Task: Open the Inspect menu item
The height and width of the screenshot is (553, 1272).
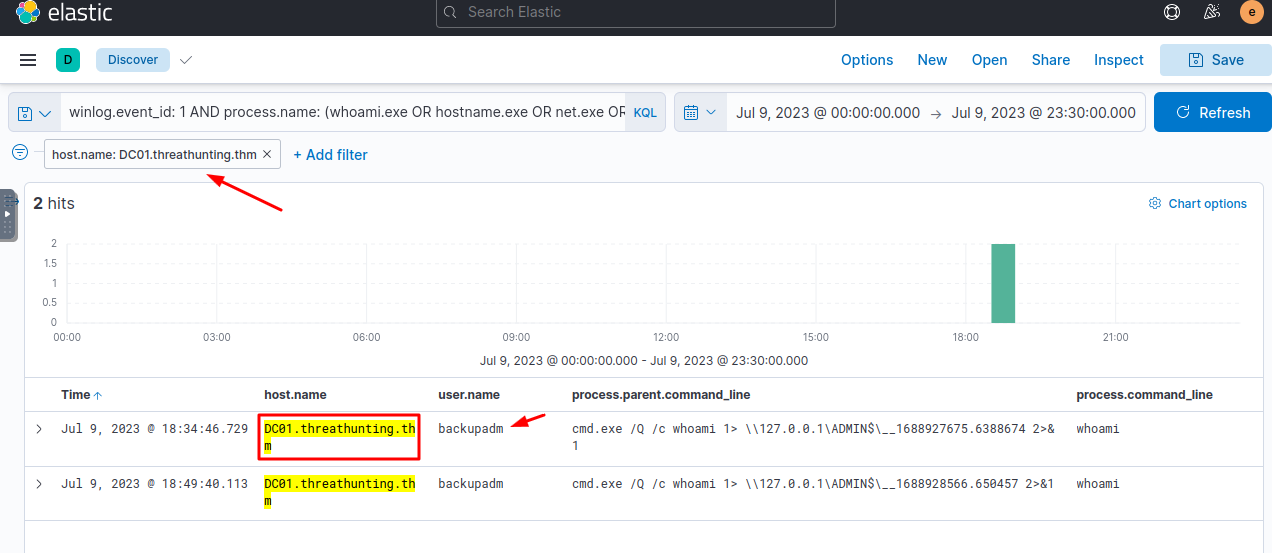Action: (x=1118, y=60)
